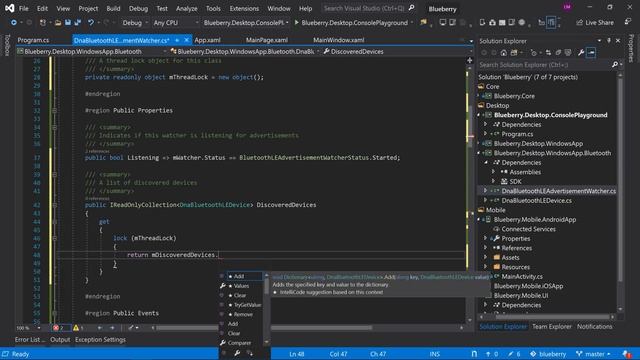Open the startup project dropdown Blueberry.Desktop.ConsolePl
The height and width of the screenshot is (360, 640).
coord(246,23)
